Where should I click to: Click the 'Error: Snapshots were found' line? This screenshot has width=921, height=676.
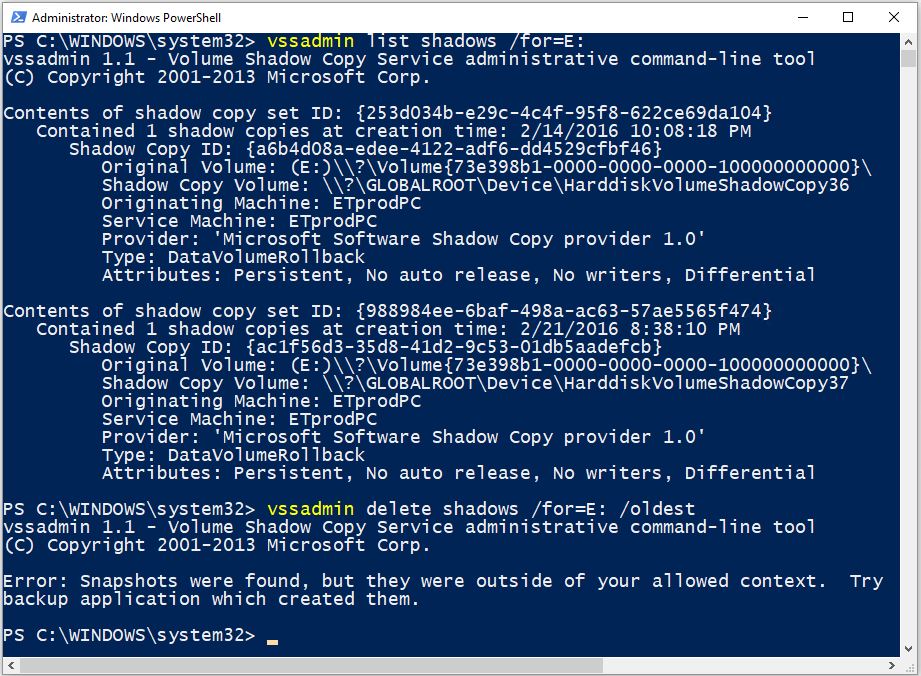tap(443, 581)
